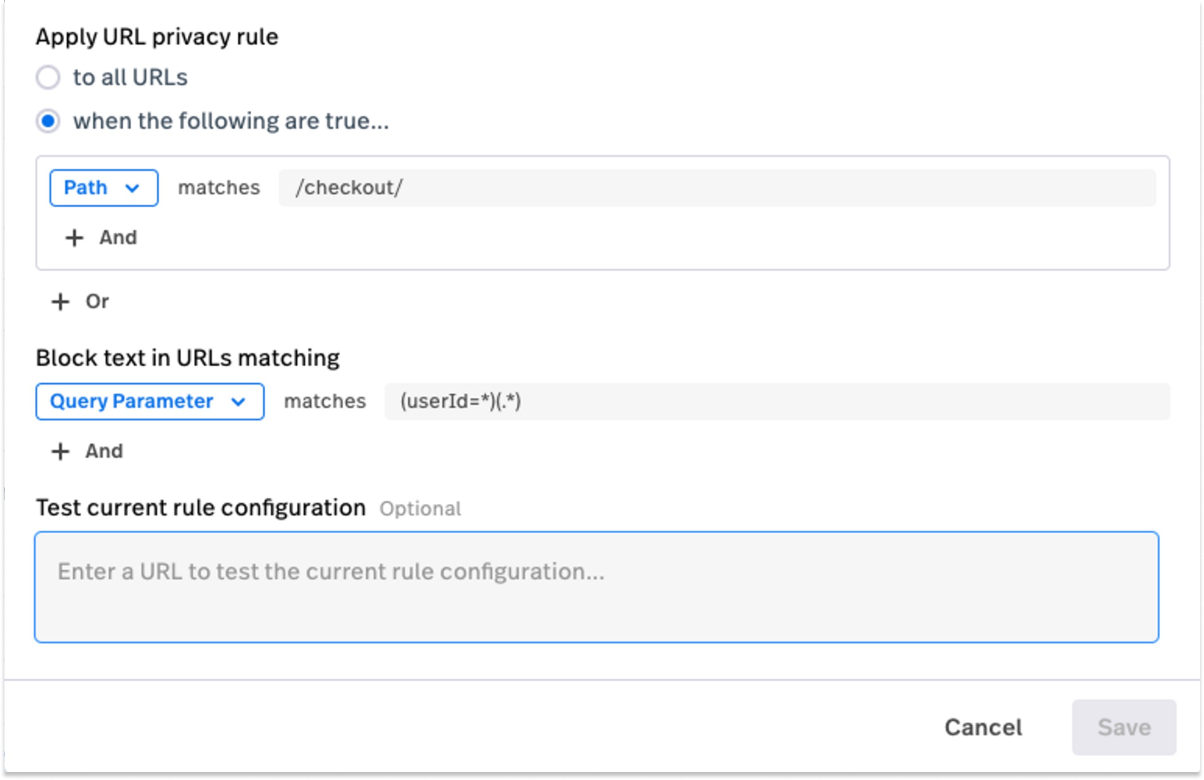Click the chevron in the Path dropdown

coord(132,188)
